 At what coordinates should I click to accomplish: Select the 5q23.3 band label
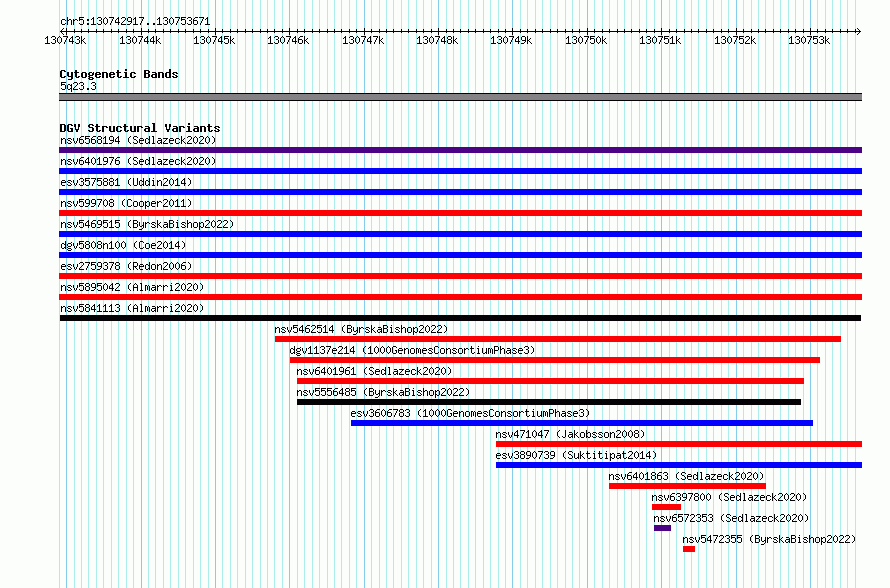pos(78,86)
